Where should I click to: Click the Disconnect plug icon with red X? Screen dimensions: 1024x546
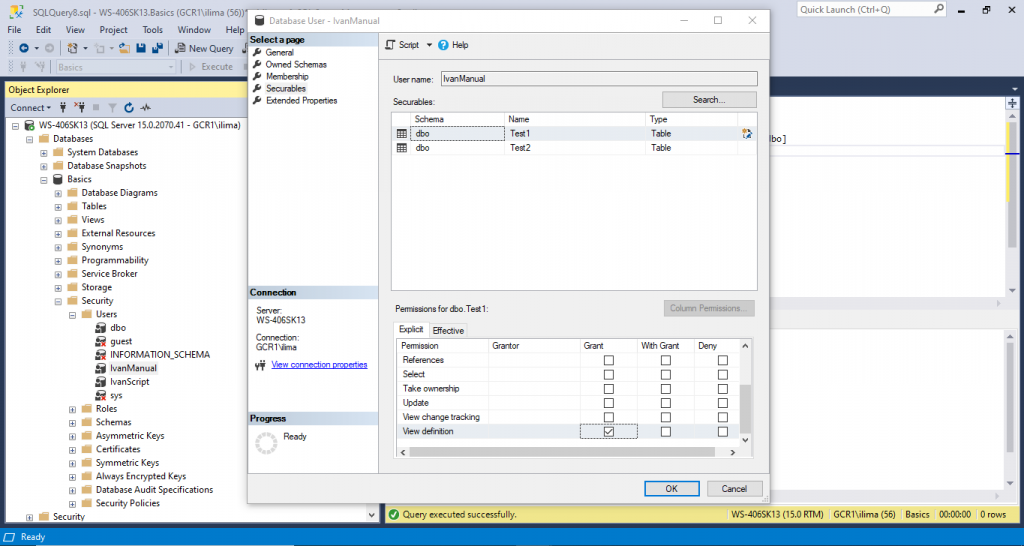point(80,107)
